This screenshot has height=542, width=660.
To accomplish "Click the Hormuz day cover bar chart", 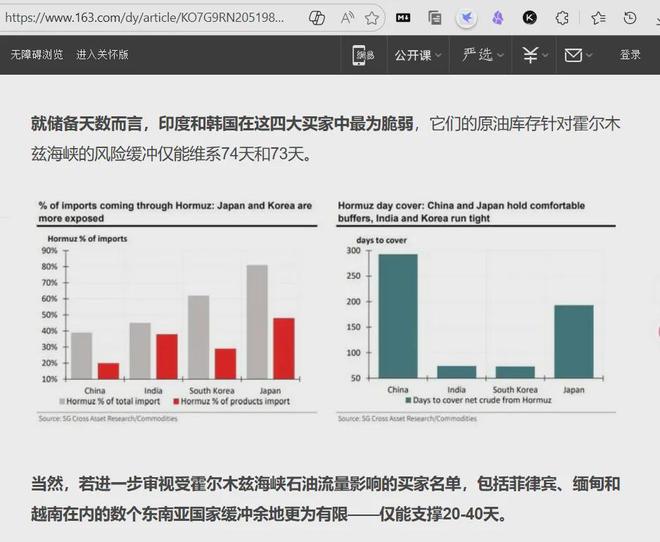I will [476, 311].
